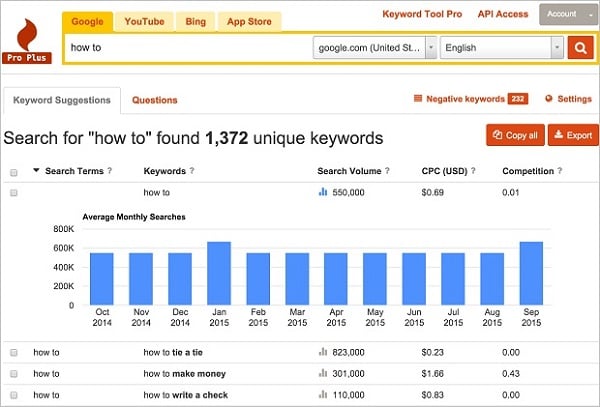Click the Negative keywords list icon
Screen dimensions: 600x407
pyautogui.click(x=418, y=99)
